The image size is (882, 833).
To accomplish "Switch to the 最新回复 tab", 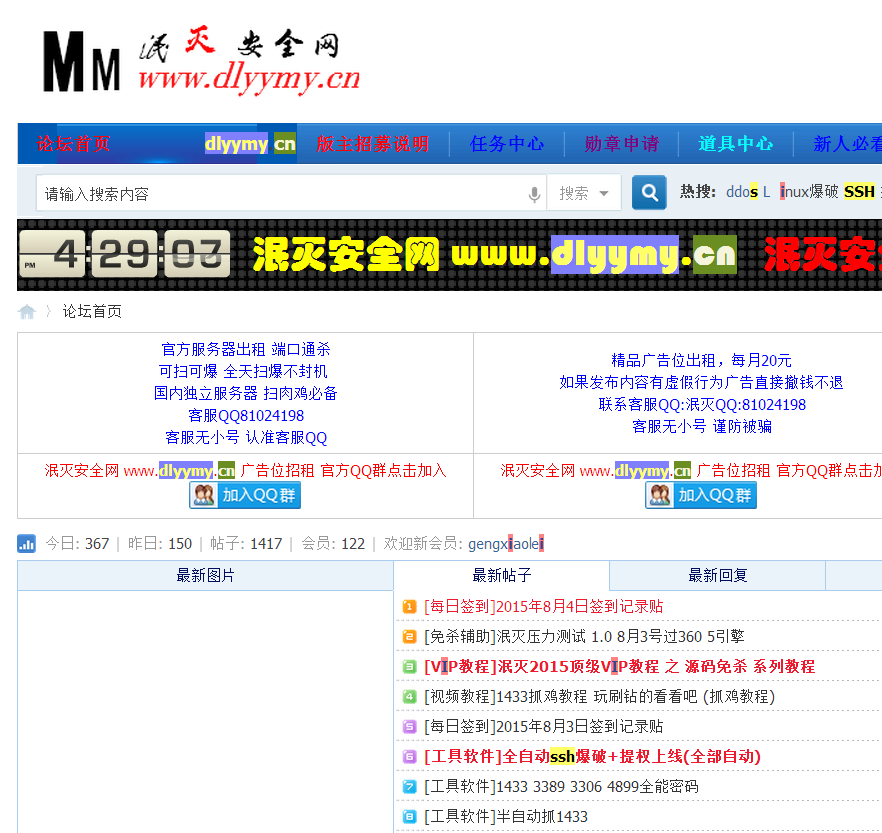I will click(718, 575).
